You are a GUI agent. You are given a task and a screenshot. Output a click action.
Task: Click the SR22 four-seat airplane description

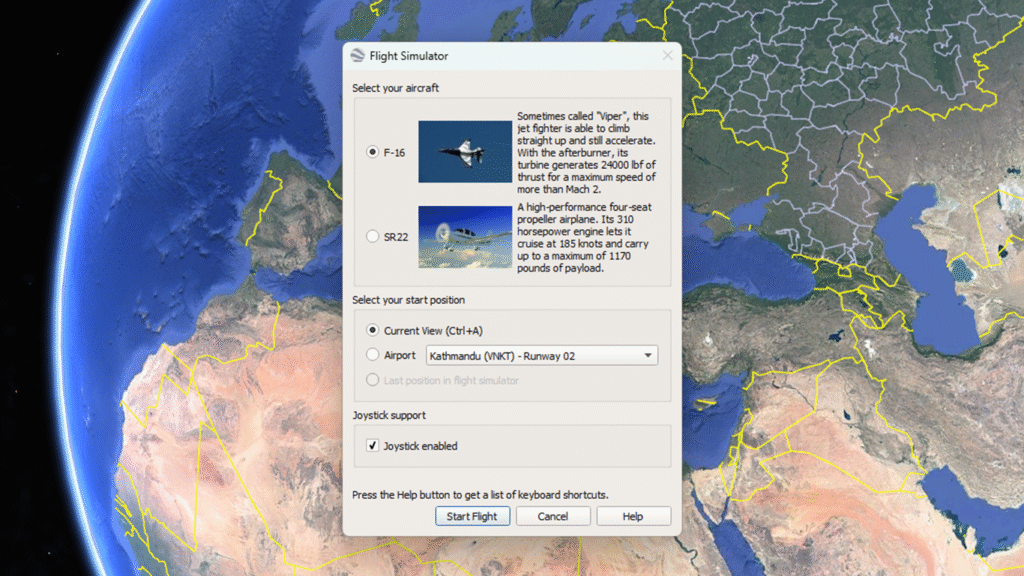tap(586, 237)
